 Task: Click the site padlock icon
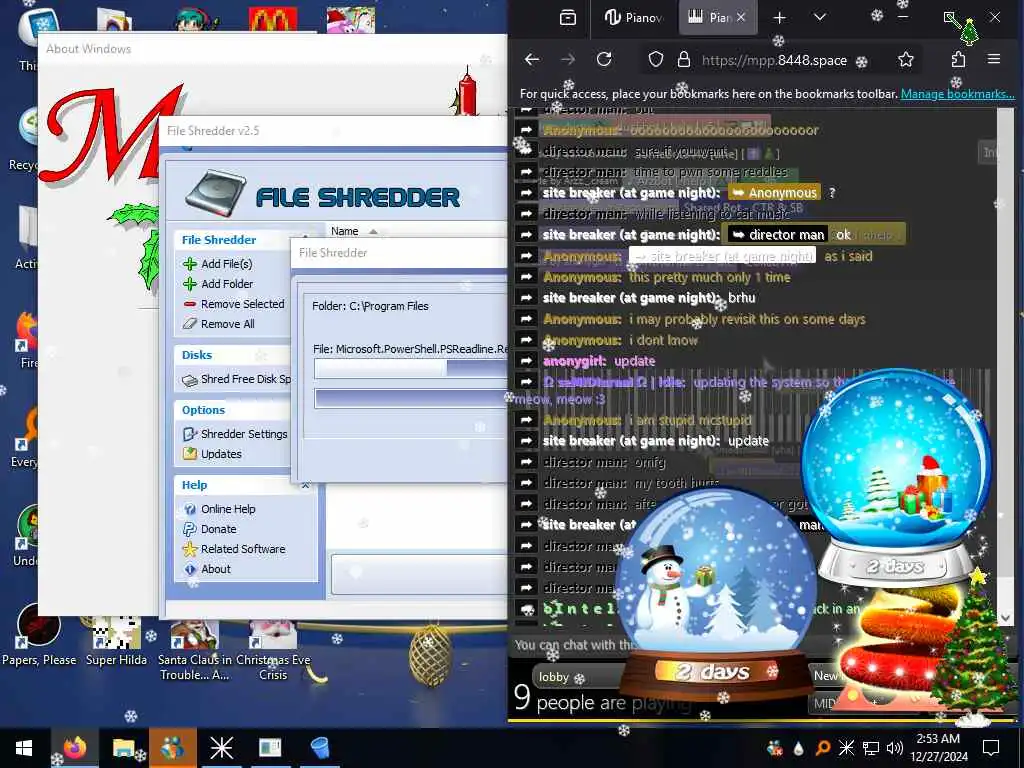684,60
